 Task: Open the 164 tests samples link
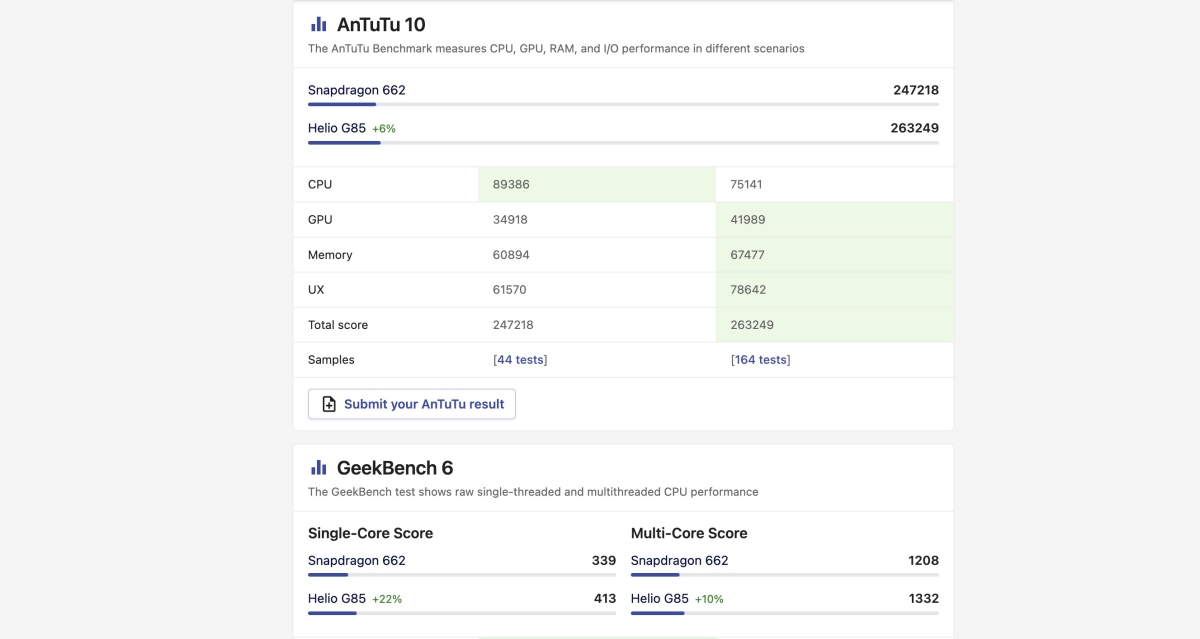760,360
